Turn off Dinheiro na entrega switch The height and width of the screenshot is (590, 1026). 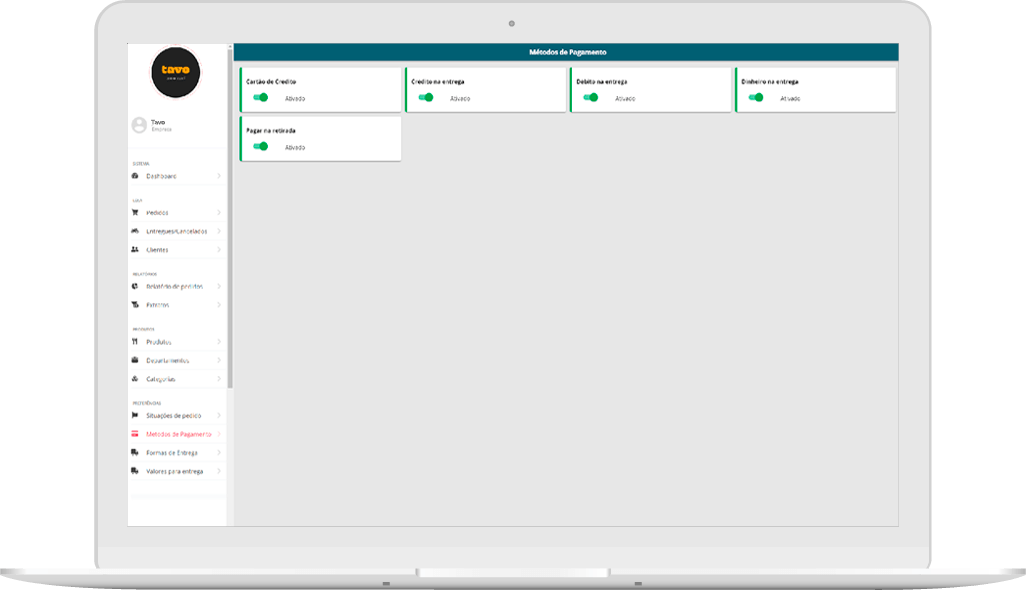[x=756, y=98]
